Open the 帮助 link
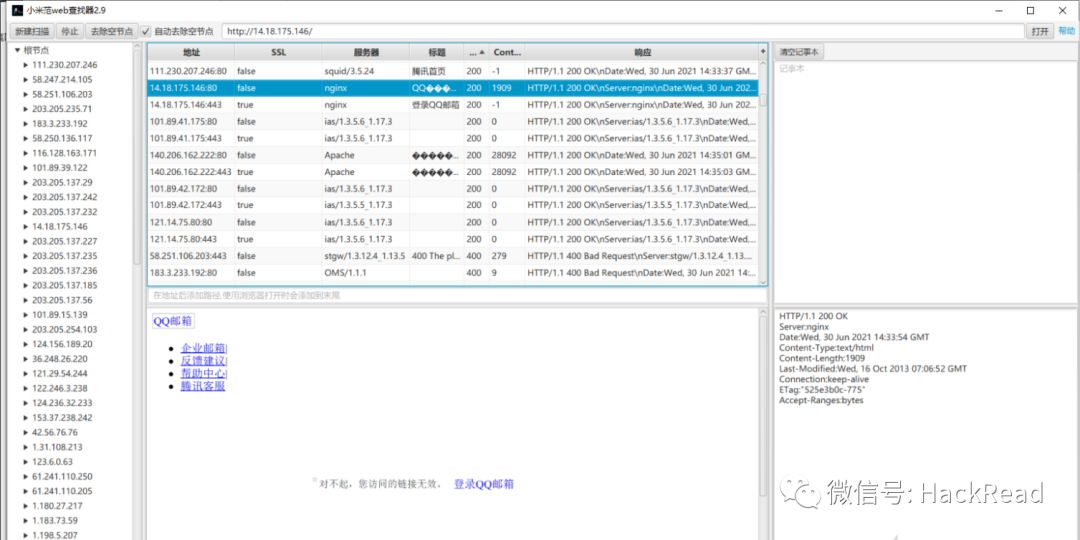 coord(1066,31)
